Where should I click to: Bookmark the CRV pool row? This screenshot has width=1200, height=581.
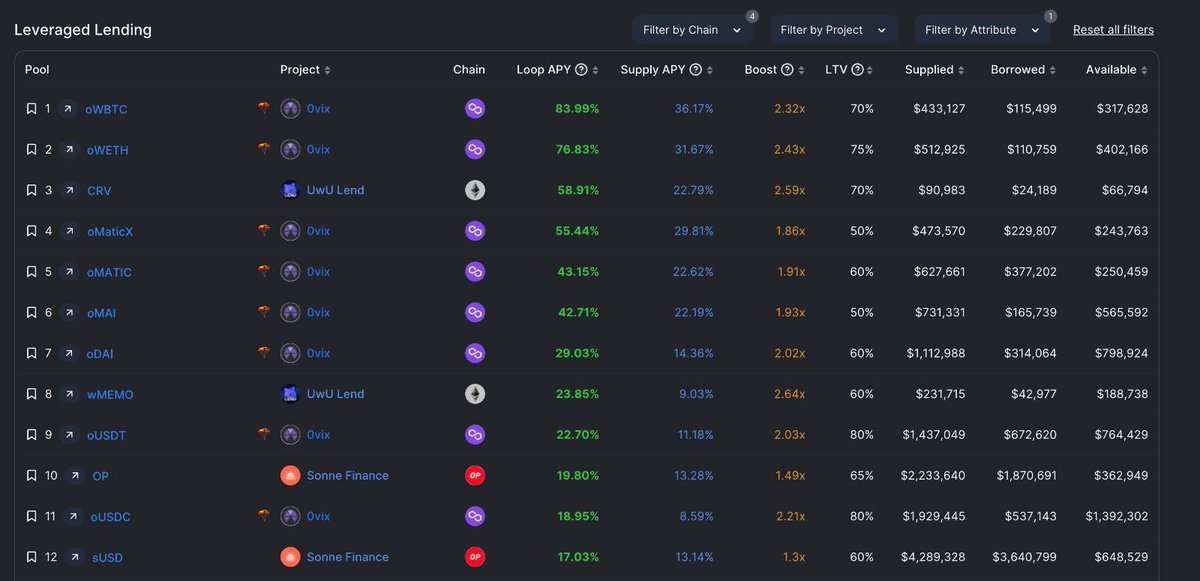[31, 190]
